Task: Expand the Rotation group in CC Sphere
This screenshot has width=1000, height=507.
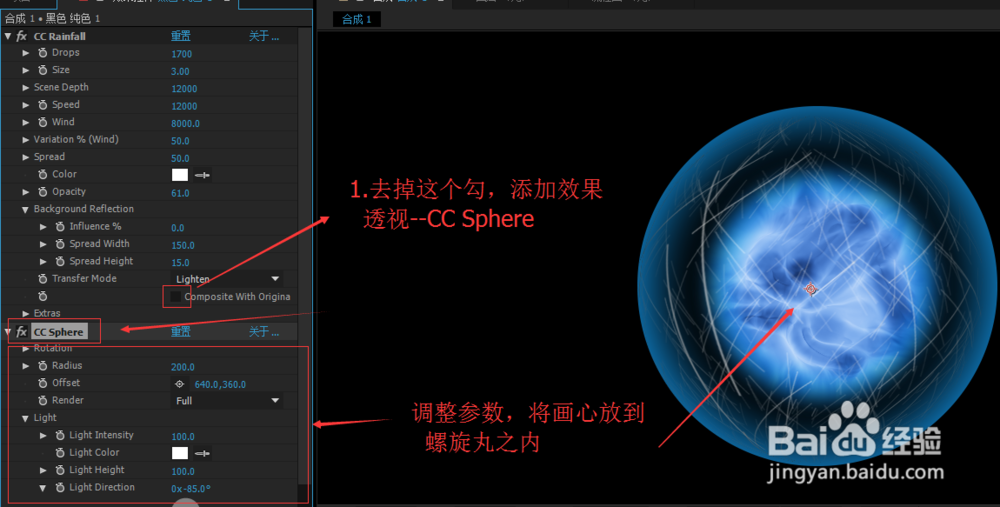Action: point(26,348)
